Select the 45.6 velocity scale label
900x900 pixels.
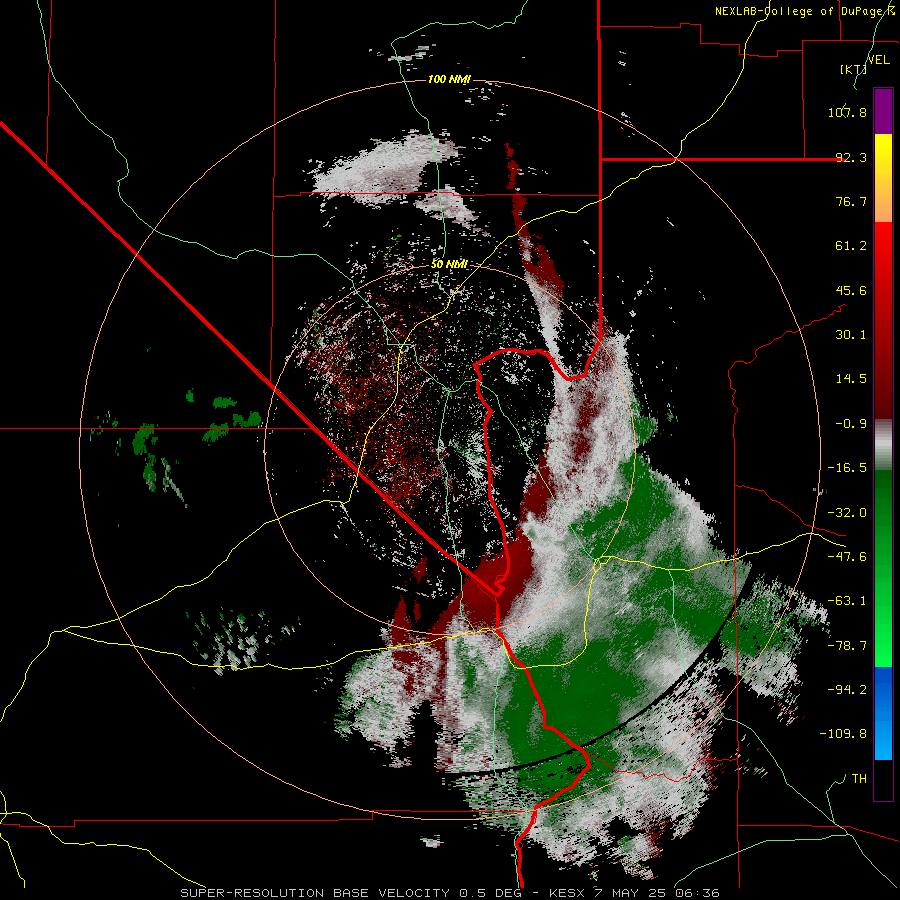(851, 290)
